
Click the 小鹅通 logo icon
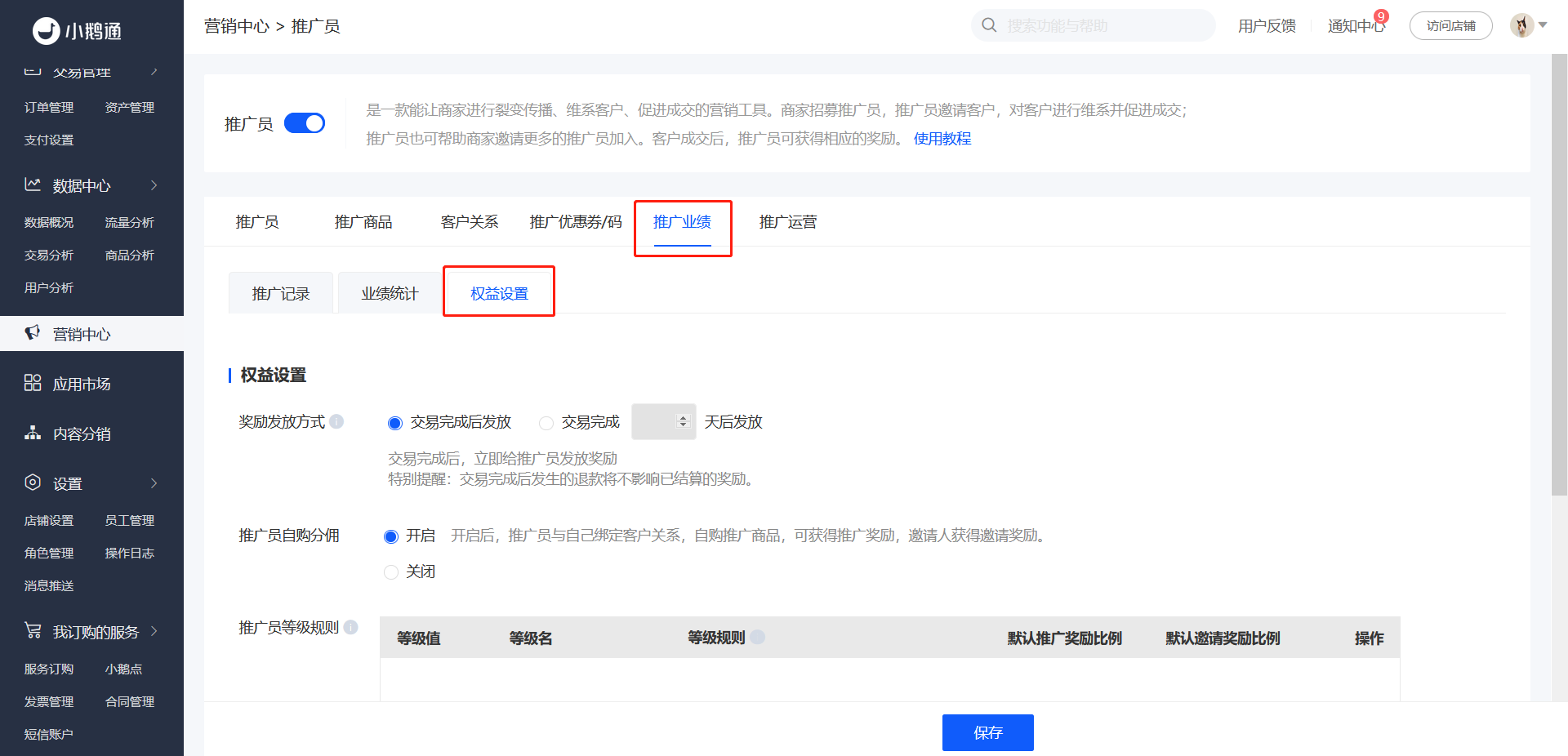[x=46, y=30]
